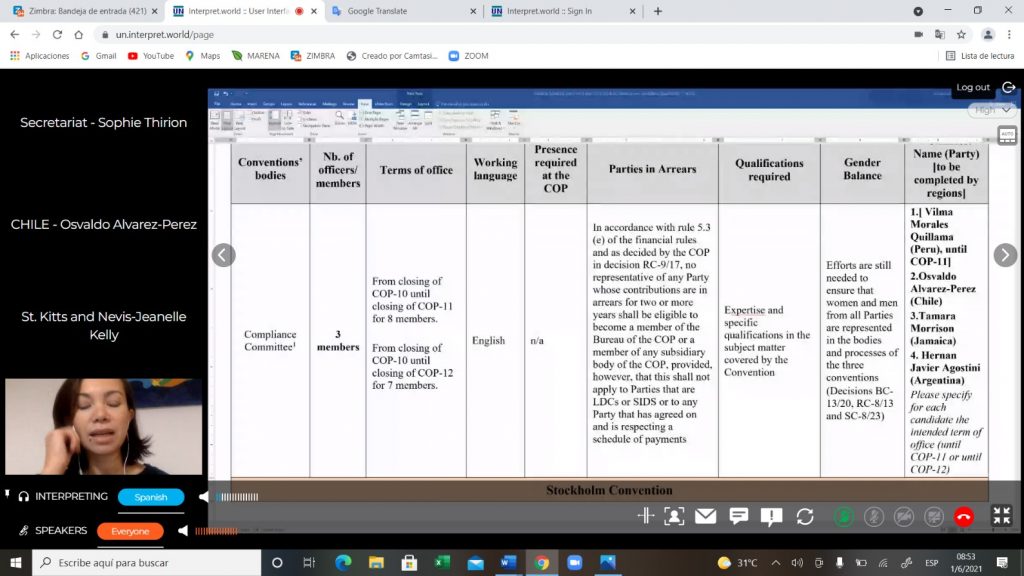
Task: Open the Spanish interpreting language selector
Action: [151, 497]
